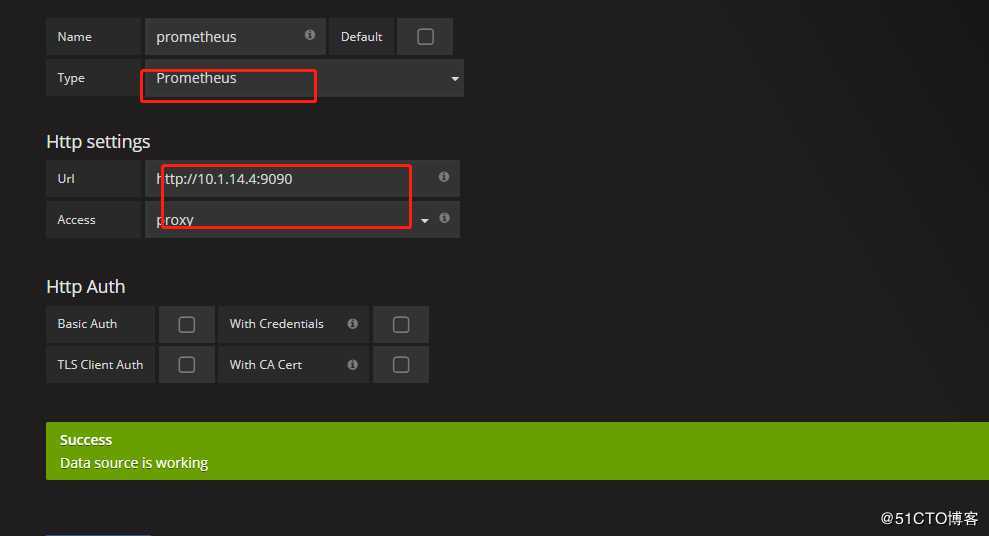Click info icon next to Url field
The width and height of the screenshot is (989, 536).
point(444,177)
